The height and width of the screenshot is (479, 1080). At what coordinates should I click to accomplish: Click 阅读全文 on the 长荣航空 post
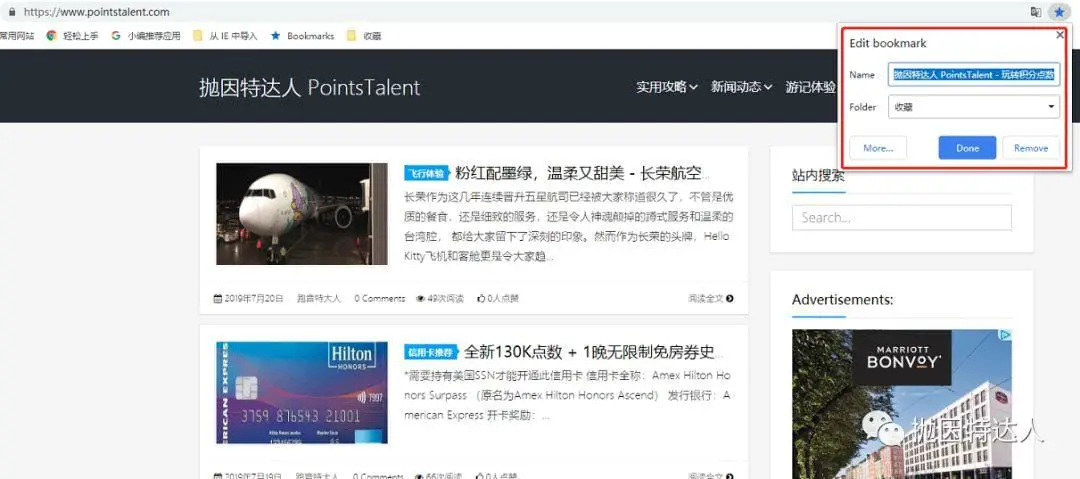tap(710, 298)
